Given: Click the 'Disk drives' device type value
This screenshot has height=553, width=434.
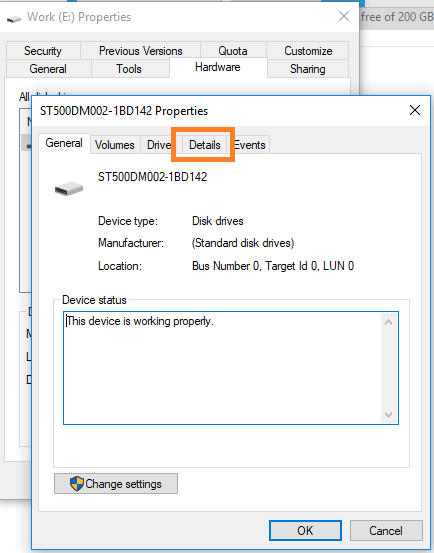Looking at the screenshot, I should click(218, 221).
